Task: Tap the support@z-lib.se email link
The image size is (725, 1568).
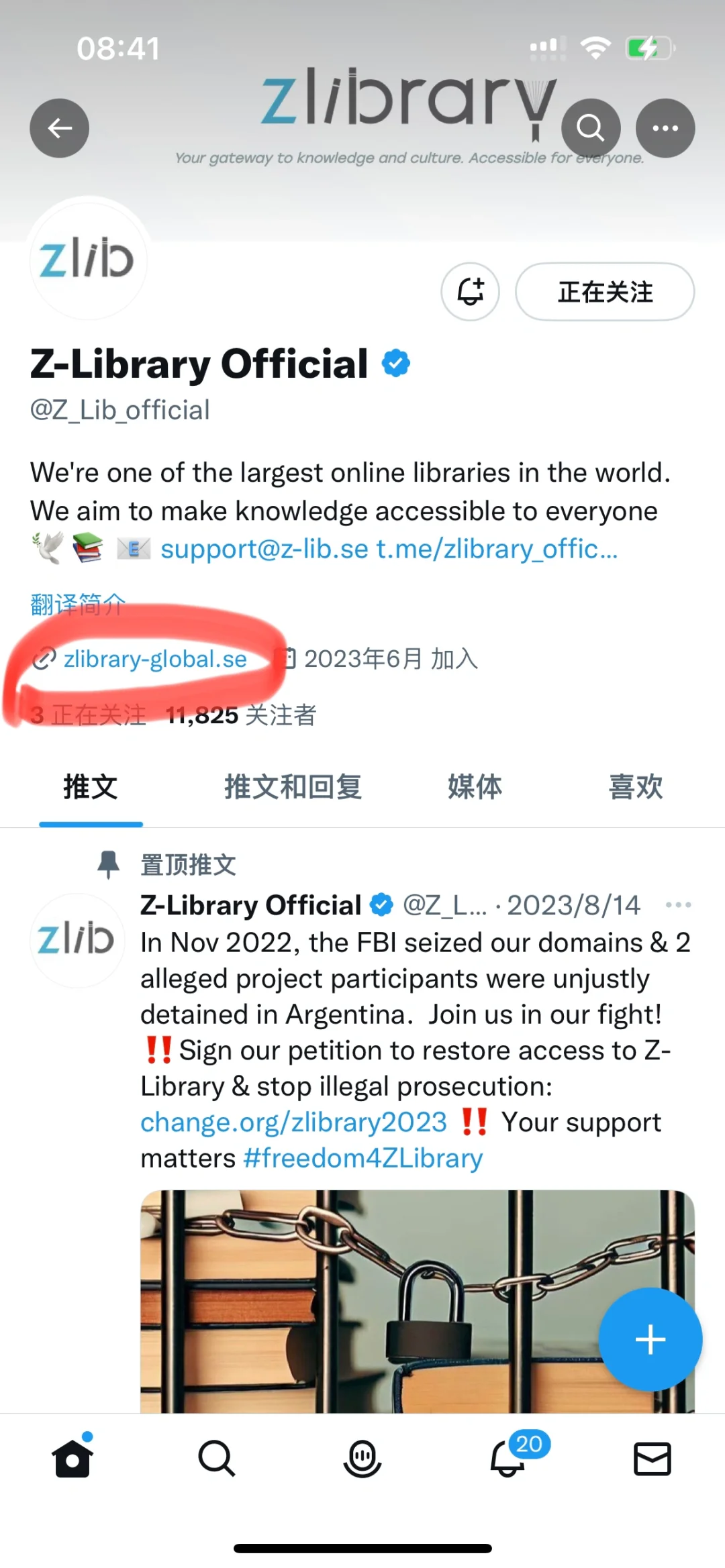Action: pyautogui.click(x=264, y=550)
